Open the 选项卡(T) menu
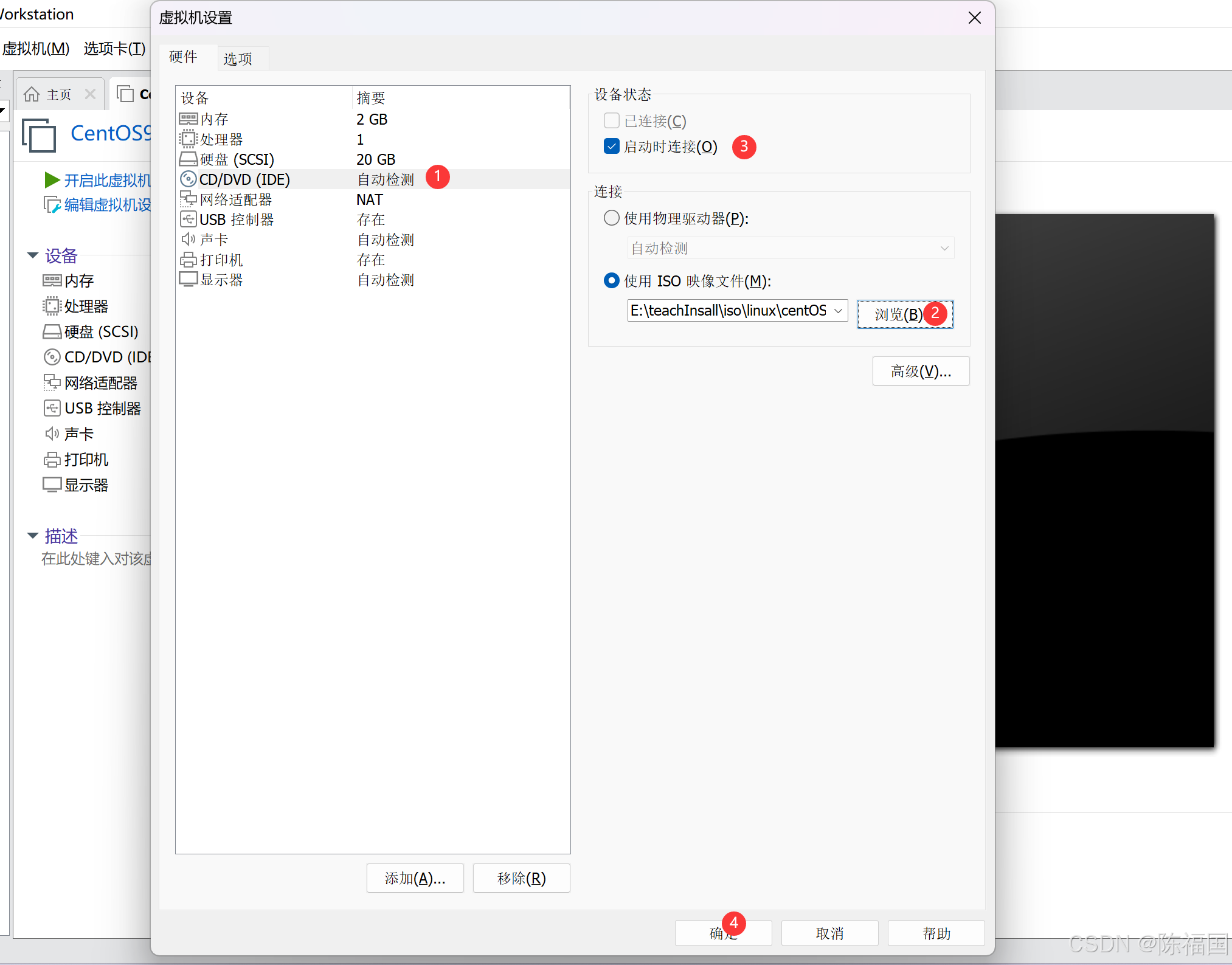 click(x=115, y=48)
